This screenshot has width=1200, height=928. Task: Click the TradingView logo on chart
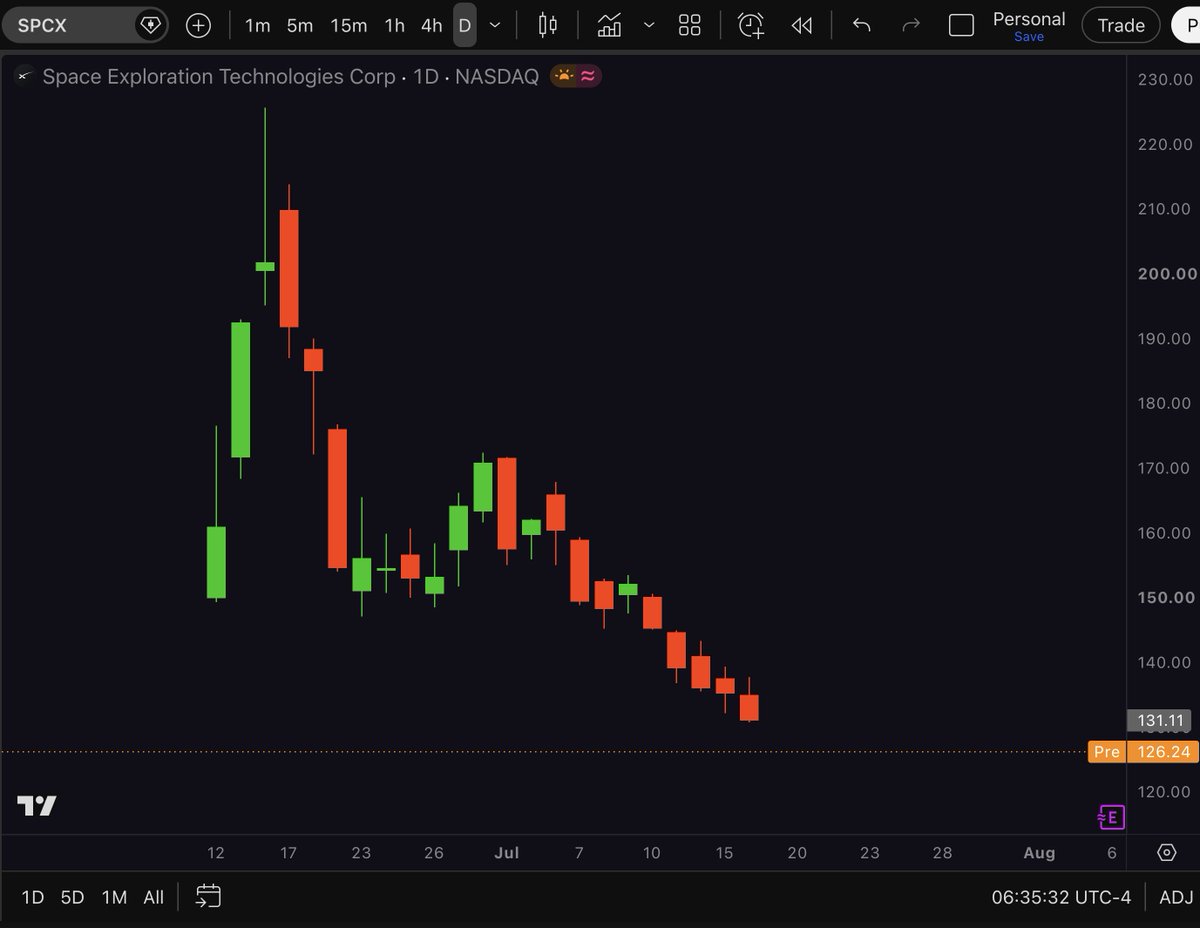(37, 806)
